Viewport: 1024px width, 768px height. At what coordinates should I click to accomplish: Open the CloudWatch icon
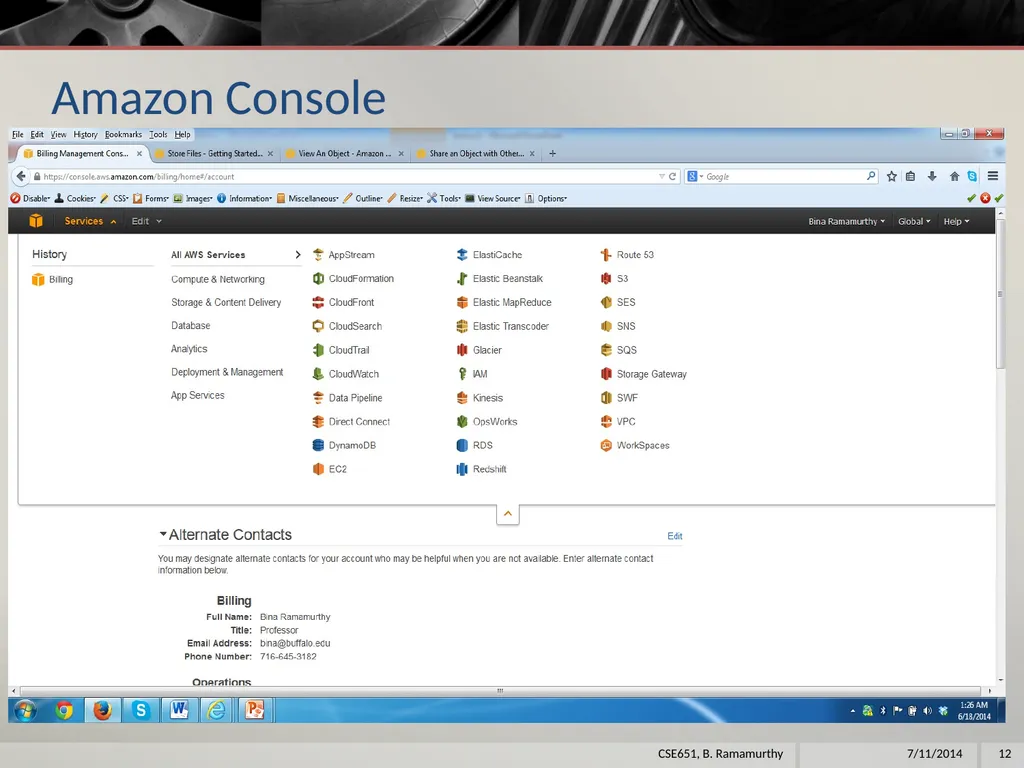(x=318, y=374)
